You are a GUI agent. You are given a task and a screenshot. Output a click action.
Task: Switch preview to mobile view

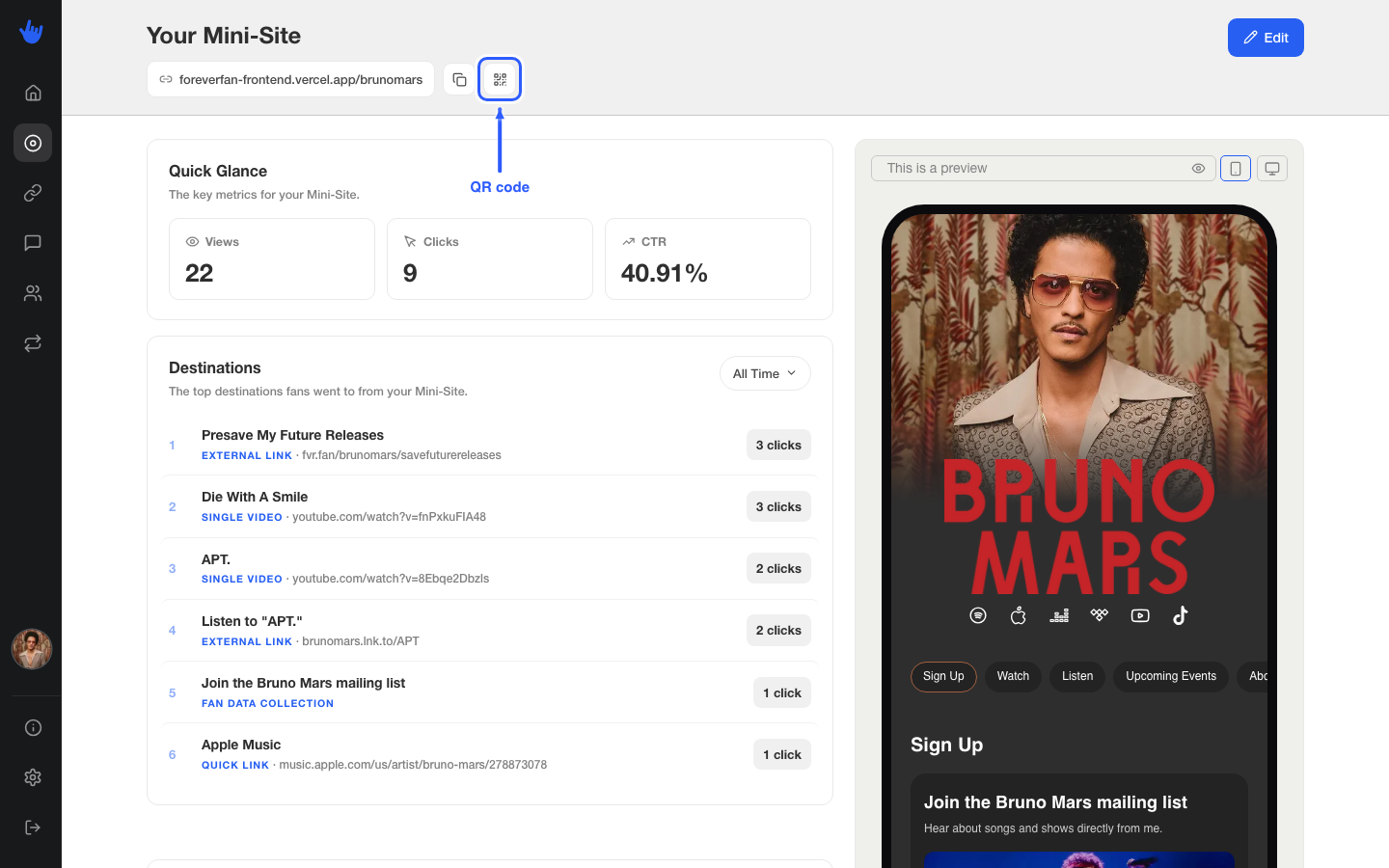pyautogui.click(x=1236, y=169)
